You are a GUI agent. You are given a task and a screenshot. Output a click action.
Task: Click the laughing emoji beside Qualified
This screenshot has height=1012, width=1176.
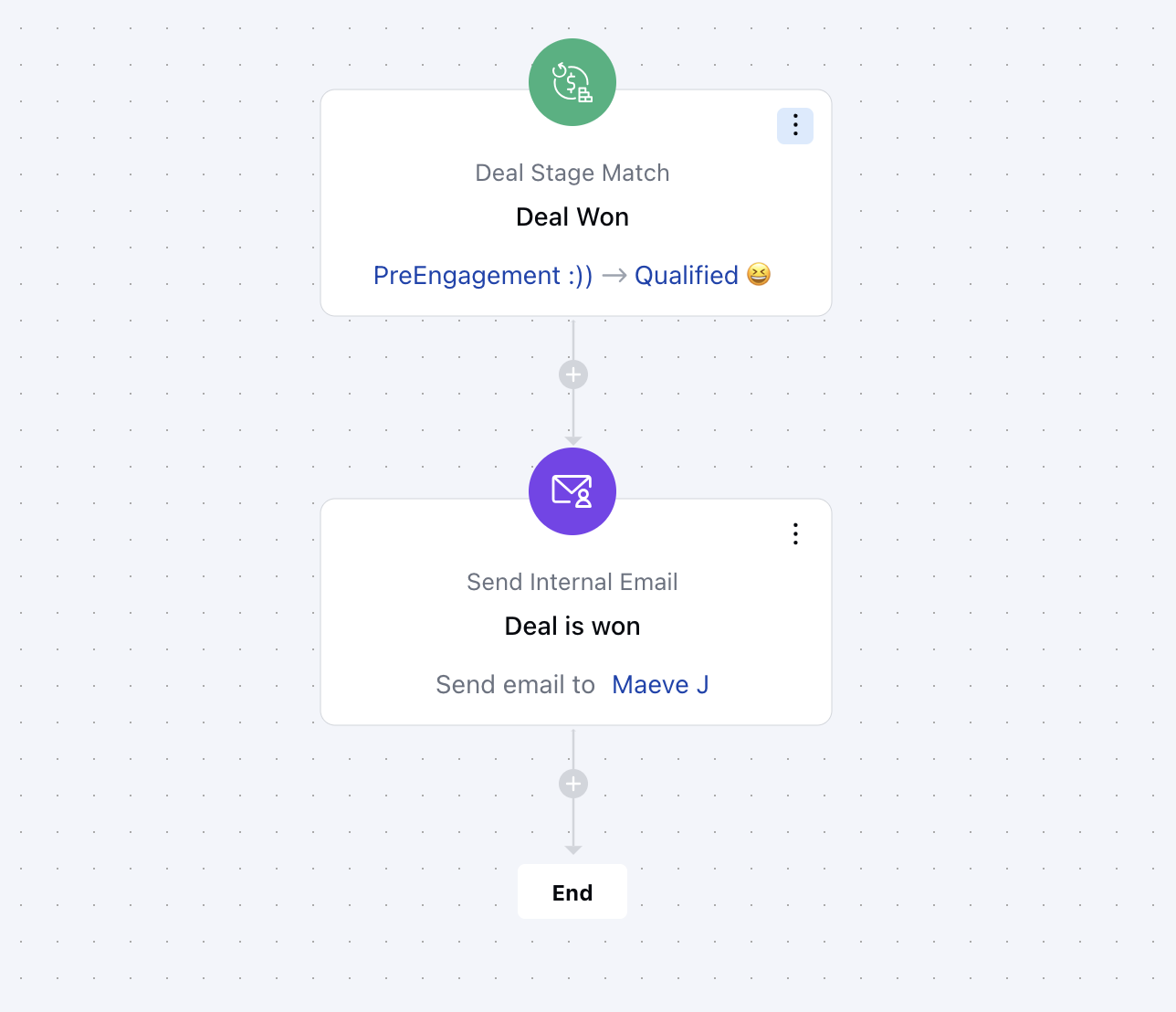759,274
